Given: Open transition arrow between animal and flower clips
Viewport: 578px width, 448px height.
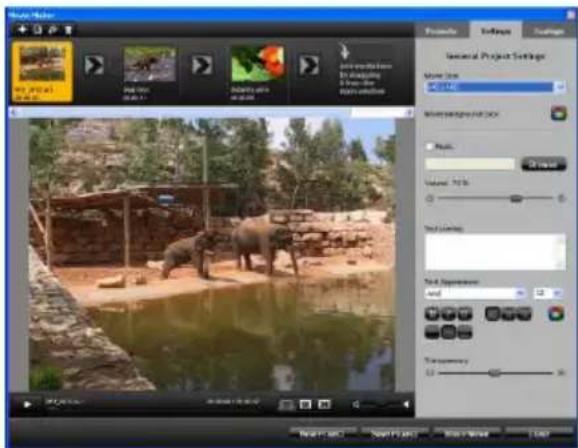Looking at the screenshot, I should pos(202,65).
